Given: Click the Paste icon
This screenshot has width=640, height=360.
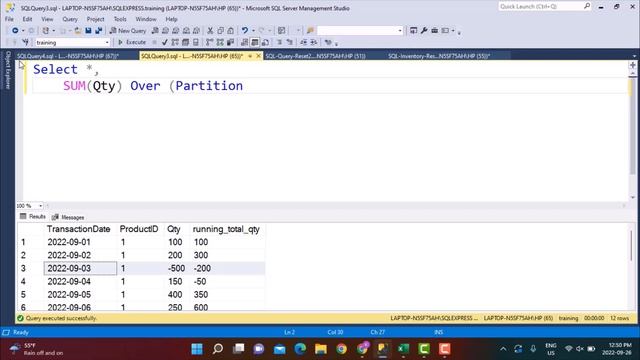Looking at the screenshot, I should (231, 31).
